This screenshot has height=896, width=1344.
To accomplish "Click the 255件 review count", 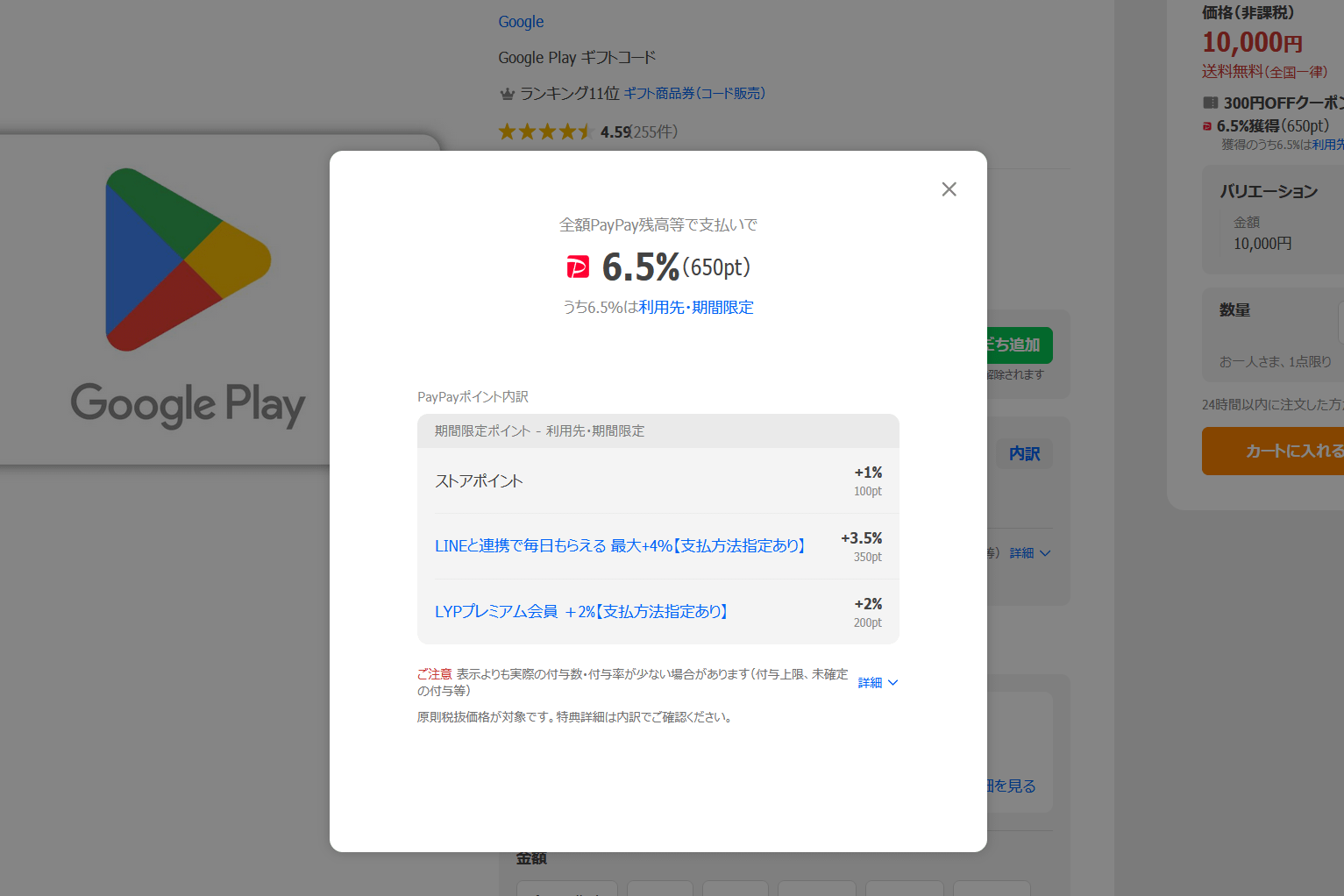I will [655, 132].
